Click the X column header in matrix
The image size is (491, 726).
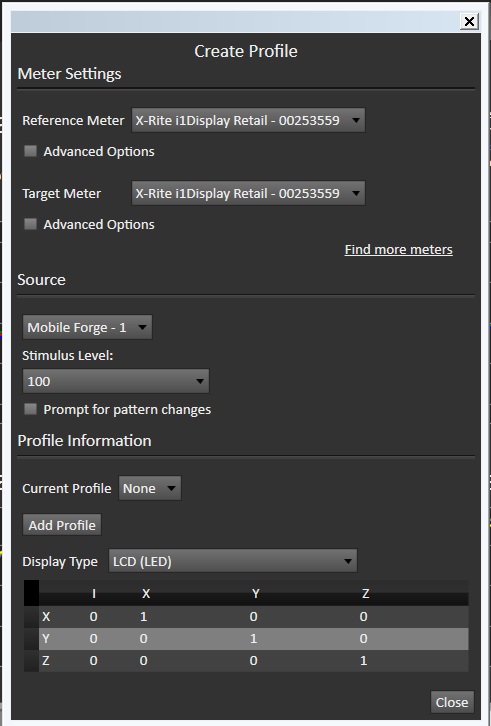coord(145,594)
